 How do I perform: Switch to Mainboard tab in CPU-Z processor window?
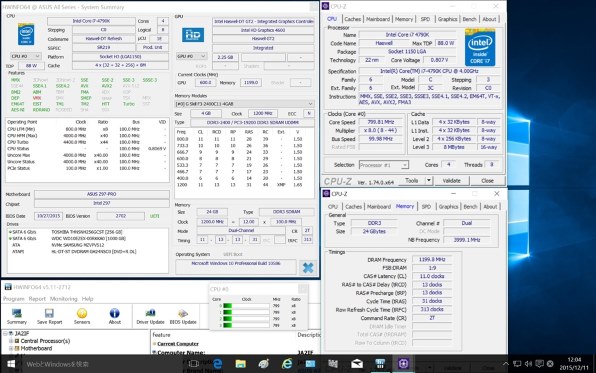point(378,19)
